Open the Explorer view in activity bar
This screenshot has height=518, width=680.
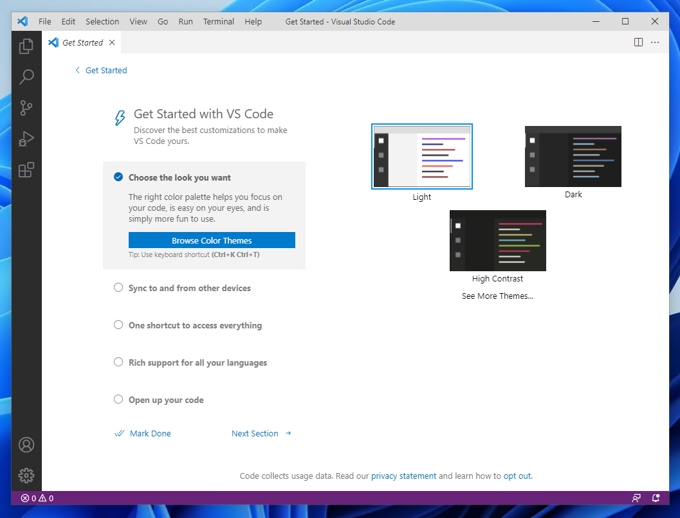[x=26, y=46]
